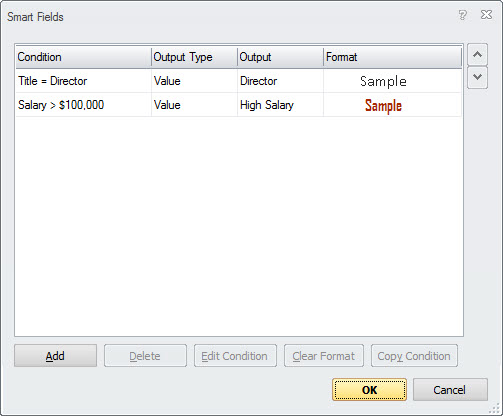The height and width of the screenshot is (416, 503).
Task: Click the Copy Condition button
Action: (x=414, y=356)
